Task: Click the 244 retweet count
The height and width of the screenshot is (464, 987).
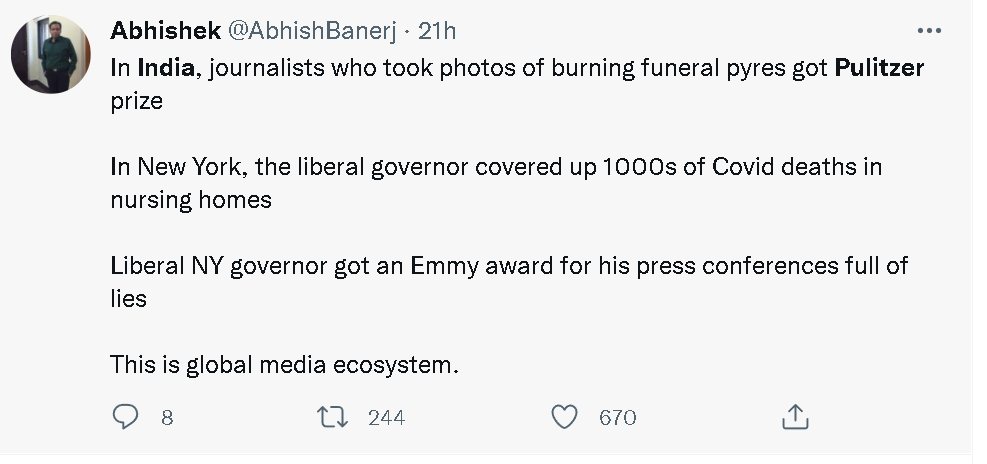Action: (386, 418)
